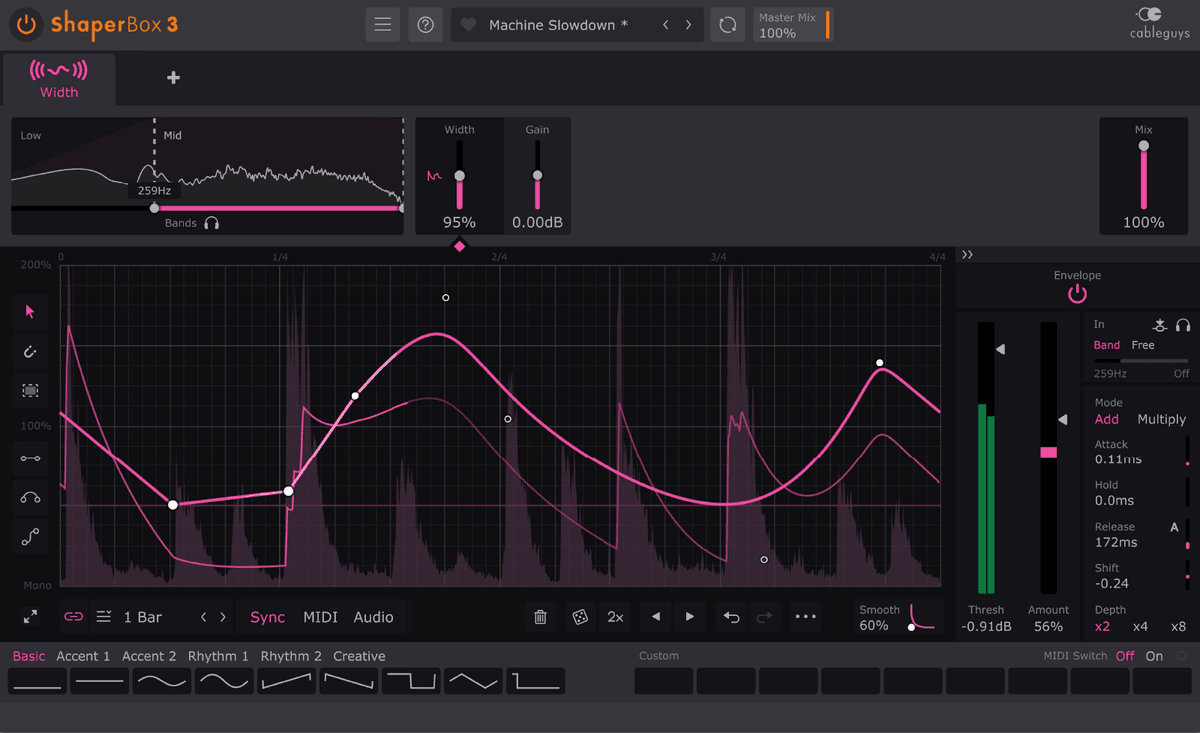Select the square wave shape preset
Screen dimensions: 1200x733
[x=410, y=680]
